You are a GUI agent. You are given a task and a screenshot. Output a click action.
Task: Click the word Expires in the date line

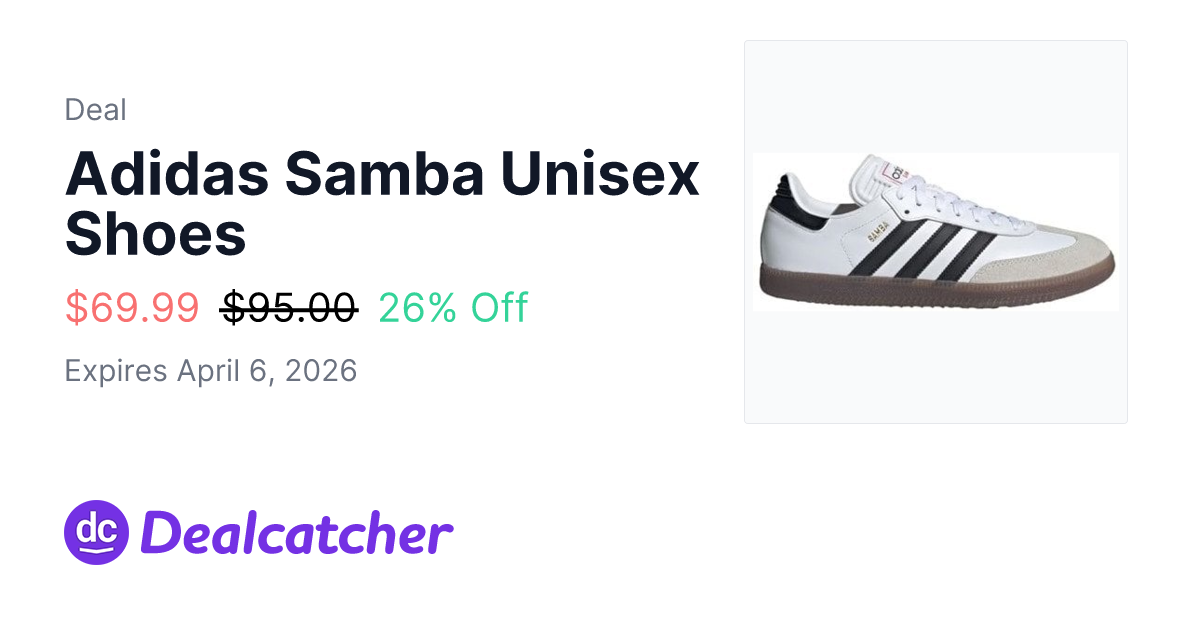[115, 371]
